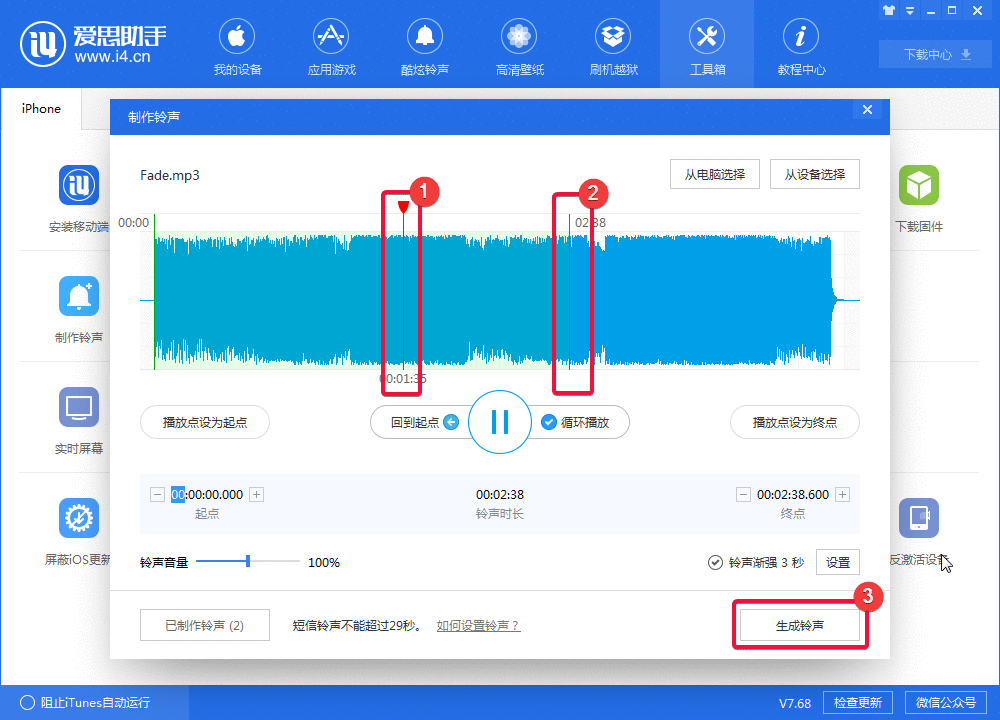This screenshot has width=1000, height=720.
Task: Click 从电脑选择 to pick a local file
Action: [714, 173]
